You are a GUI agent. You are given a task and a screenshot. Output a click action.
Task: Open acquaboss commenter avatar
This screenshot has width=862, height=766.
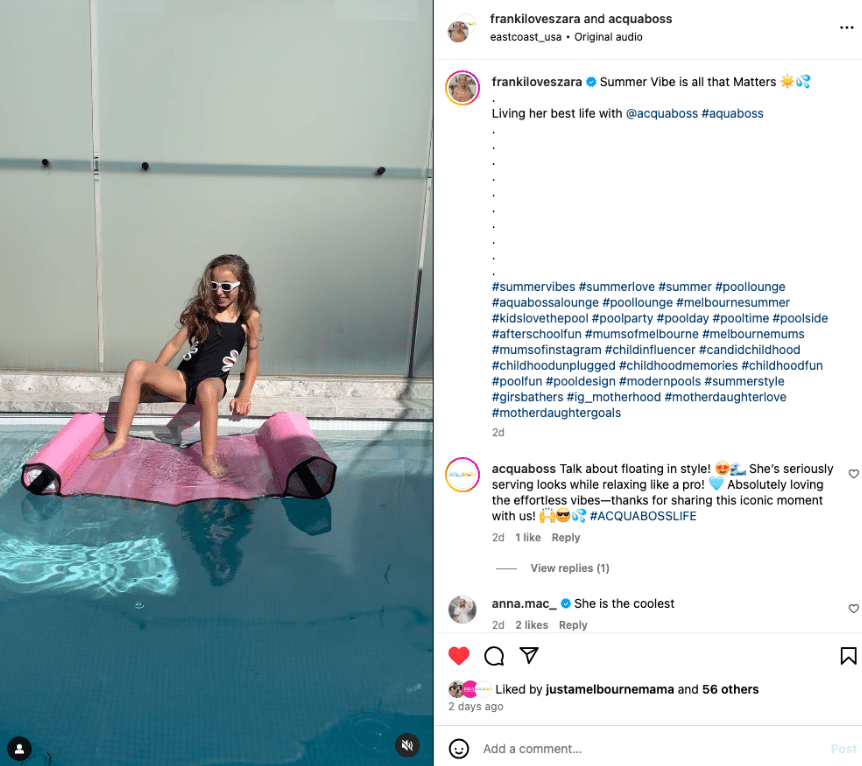pos(462,474)
